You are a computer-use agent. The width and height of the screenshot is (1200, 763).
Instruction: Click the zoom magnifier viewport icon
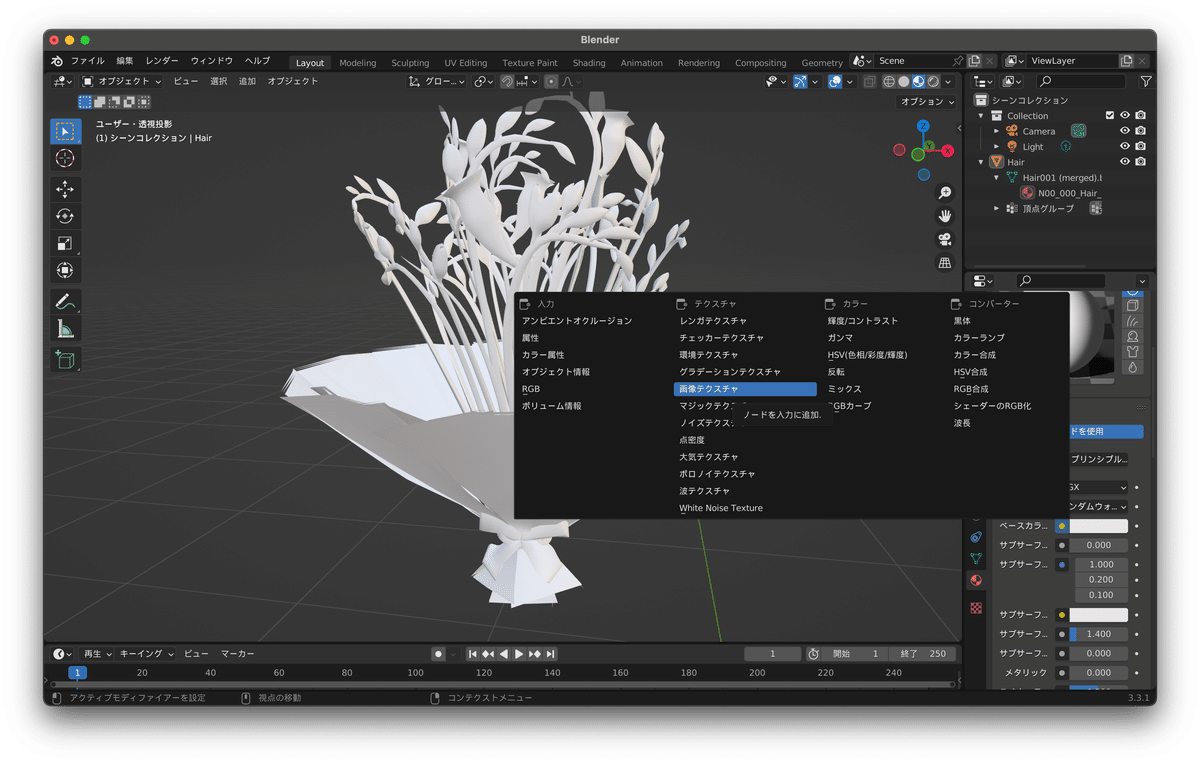[944, 193]
